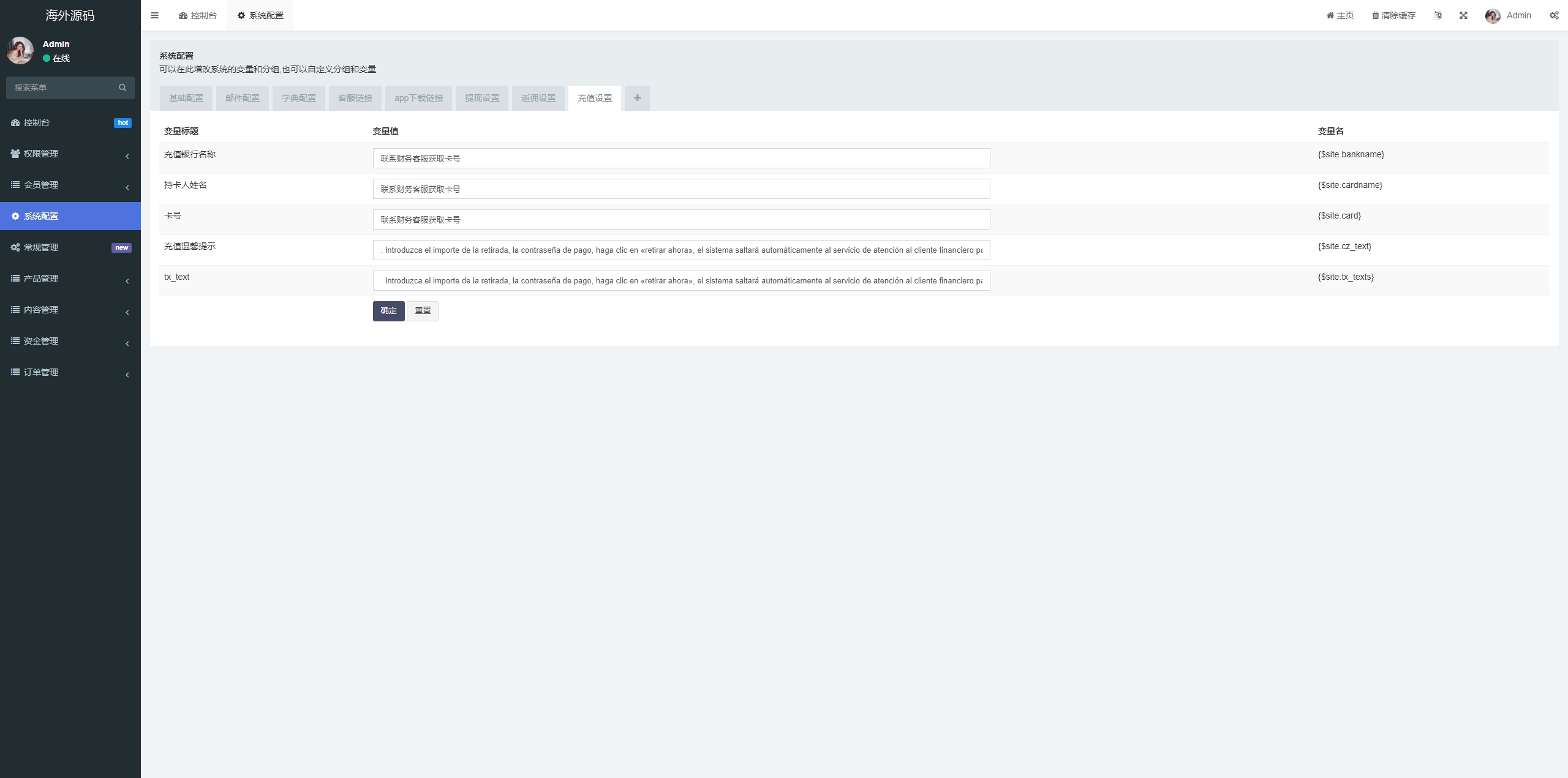1568x778 pixels.
Task: Click the 确定 submit button
Action: coord(388,311)
